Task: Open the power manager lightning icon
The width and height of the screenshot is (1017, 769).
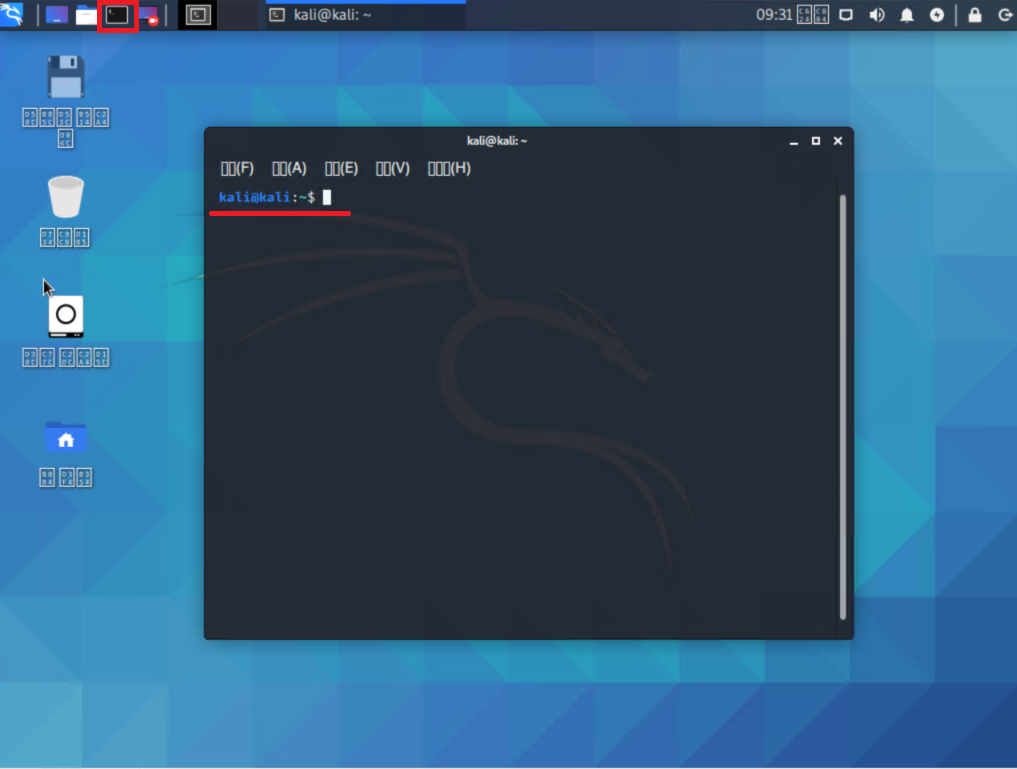Action: (937, 15)
